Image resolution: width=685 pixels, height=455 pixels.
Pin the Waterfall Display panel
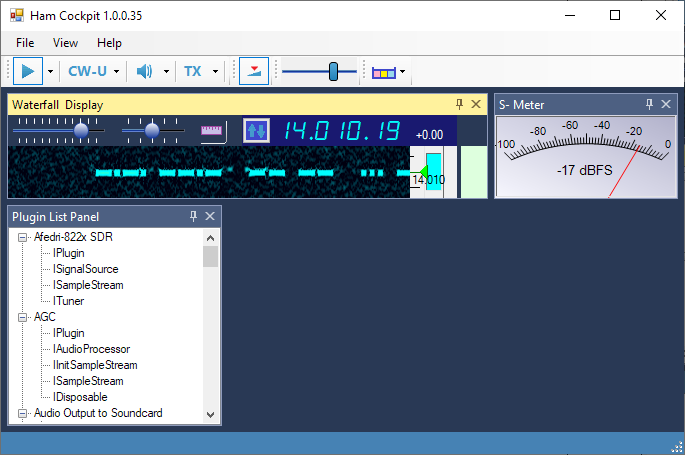[459, 104]
